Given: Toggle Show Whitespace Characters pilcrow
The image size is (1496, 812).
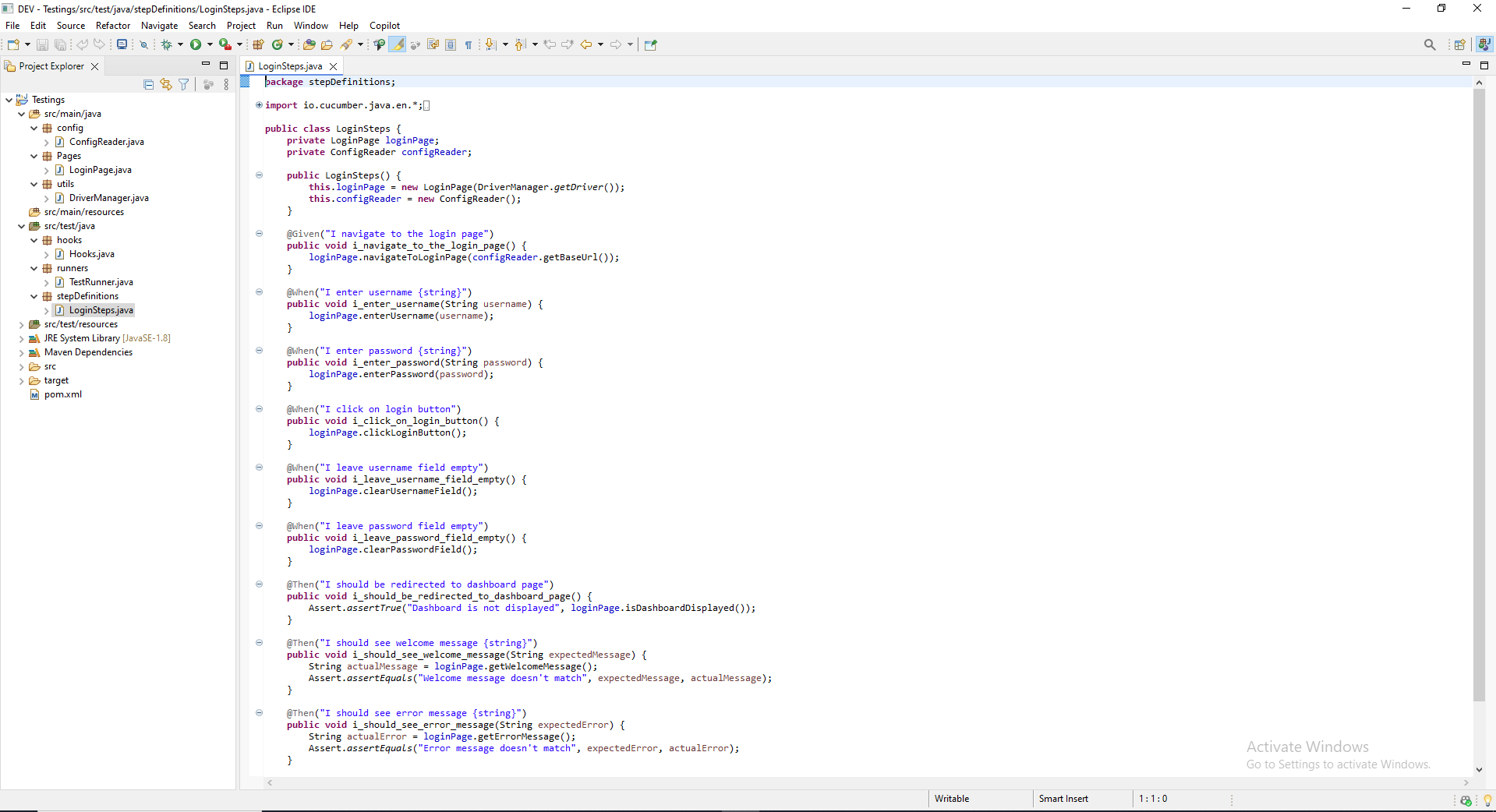Looking at the screenshot, I should (x=469, y=44).
